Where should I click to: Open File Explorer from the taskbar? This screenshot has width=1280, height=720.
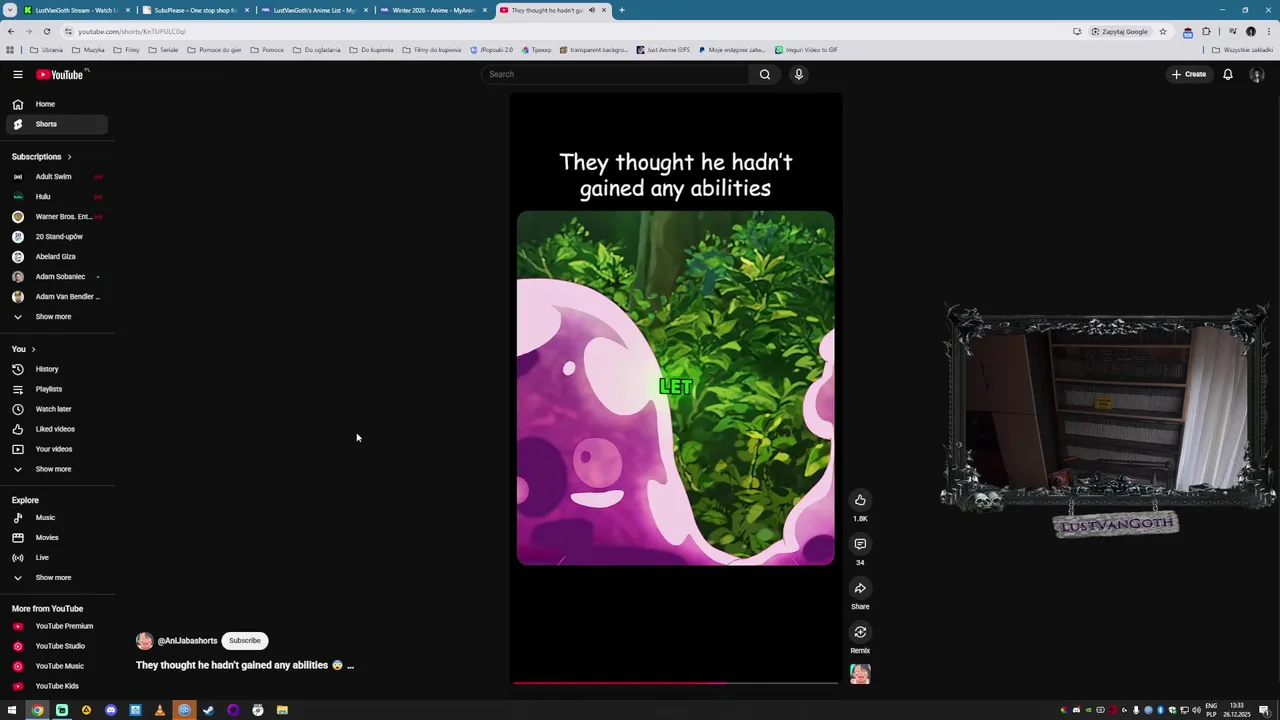pos(282,710)
